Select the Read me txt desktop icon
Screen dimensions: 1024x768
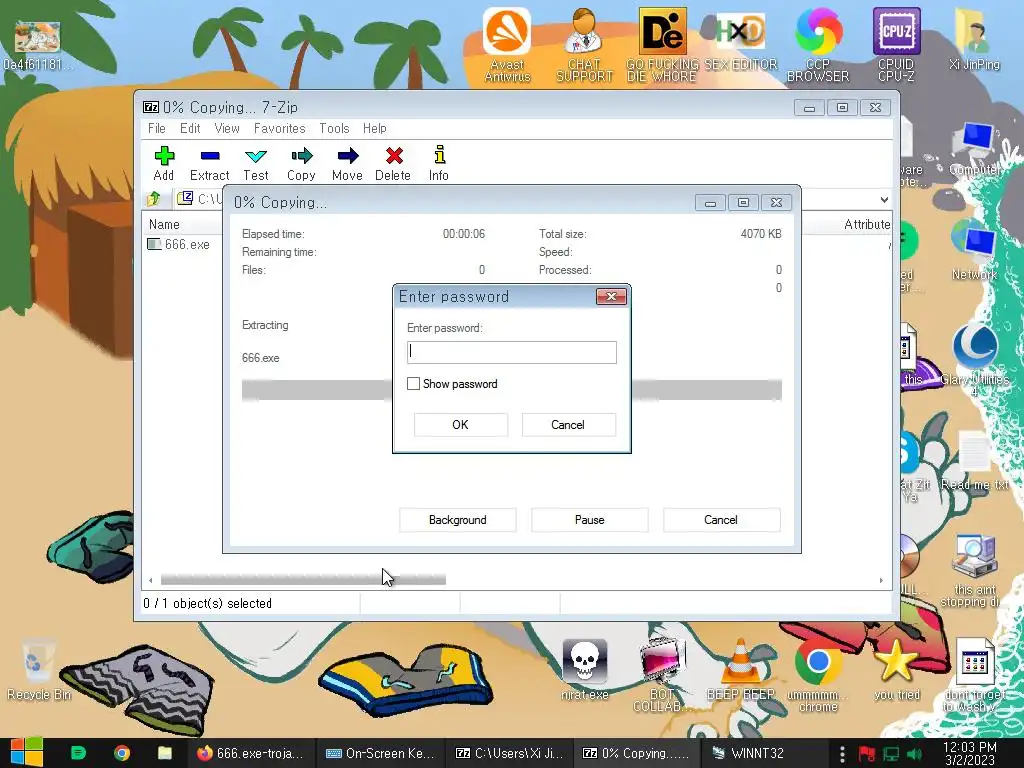[974, 460]
